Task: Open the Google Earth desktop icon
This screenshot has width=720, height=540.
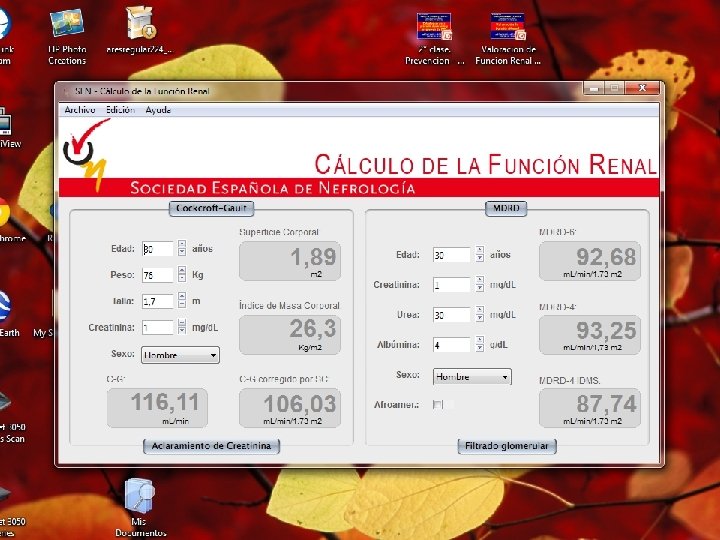Action: (x=8, y=313)
